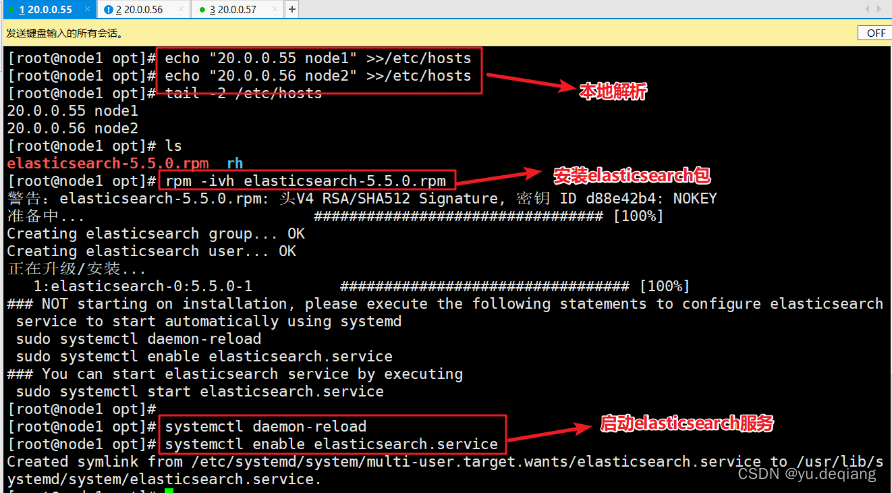Click the prompt command systemctl daemon-reload without sudo
The height and width of the screenshot is (493, 892).
(x=266, y=427)
